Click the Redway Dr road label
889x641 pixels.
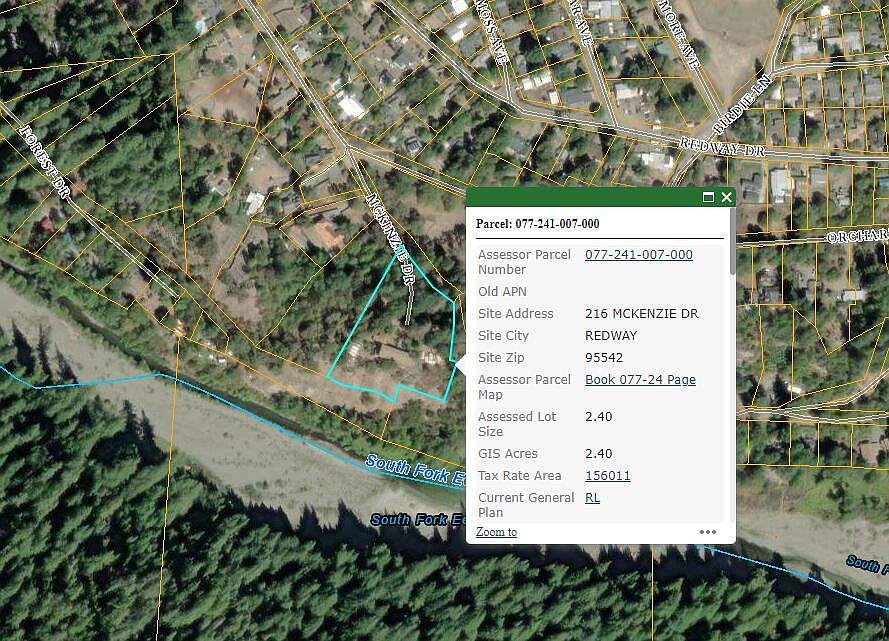722,147
